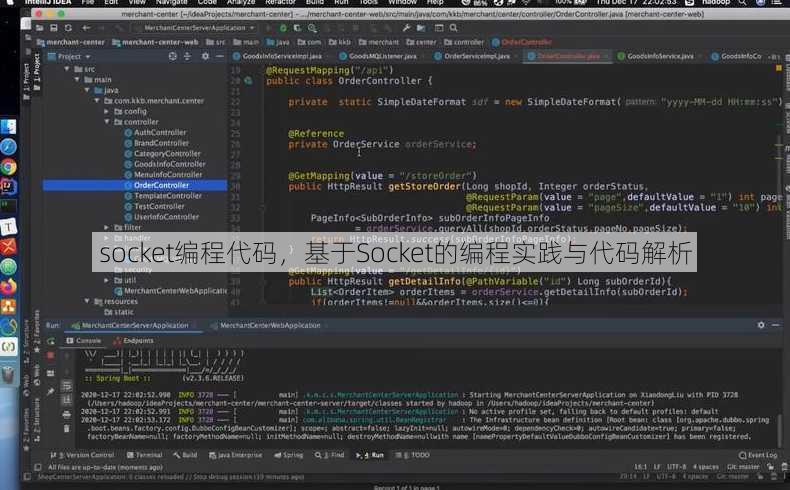Select MenuInfoController in project tree
This screenshot has height=490, width=790.
pyautogui.click(x=163, y=175)
